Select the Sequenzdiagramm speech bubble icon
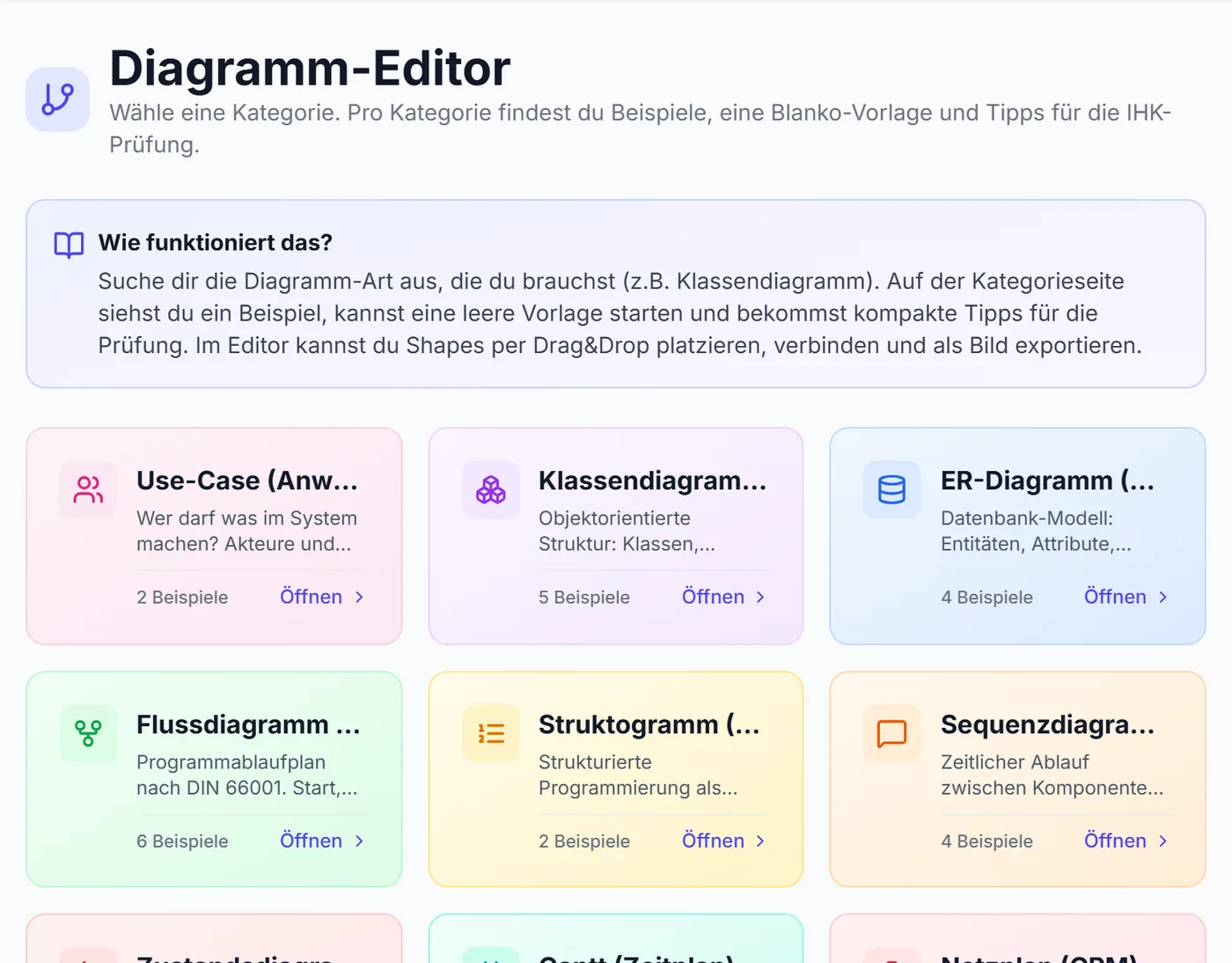1232x963 pixels. pos(892,733)
